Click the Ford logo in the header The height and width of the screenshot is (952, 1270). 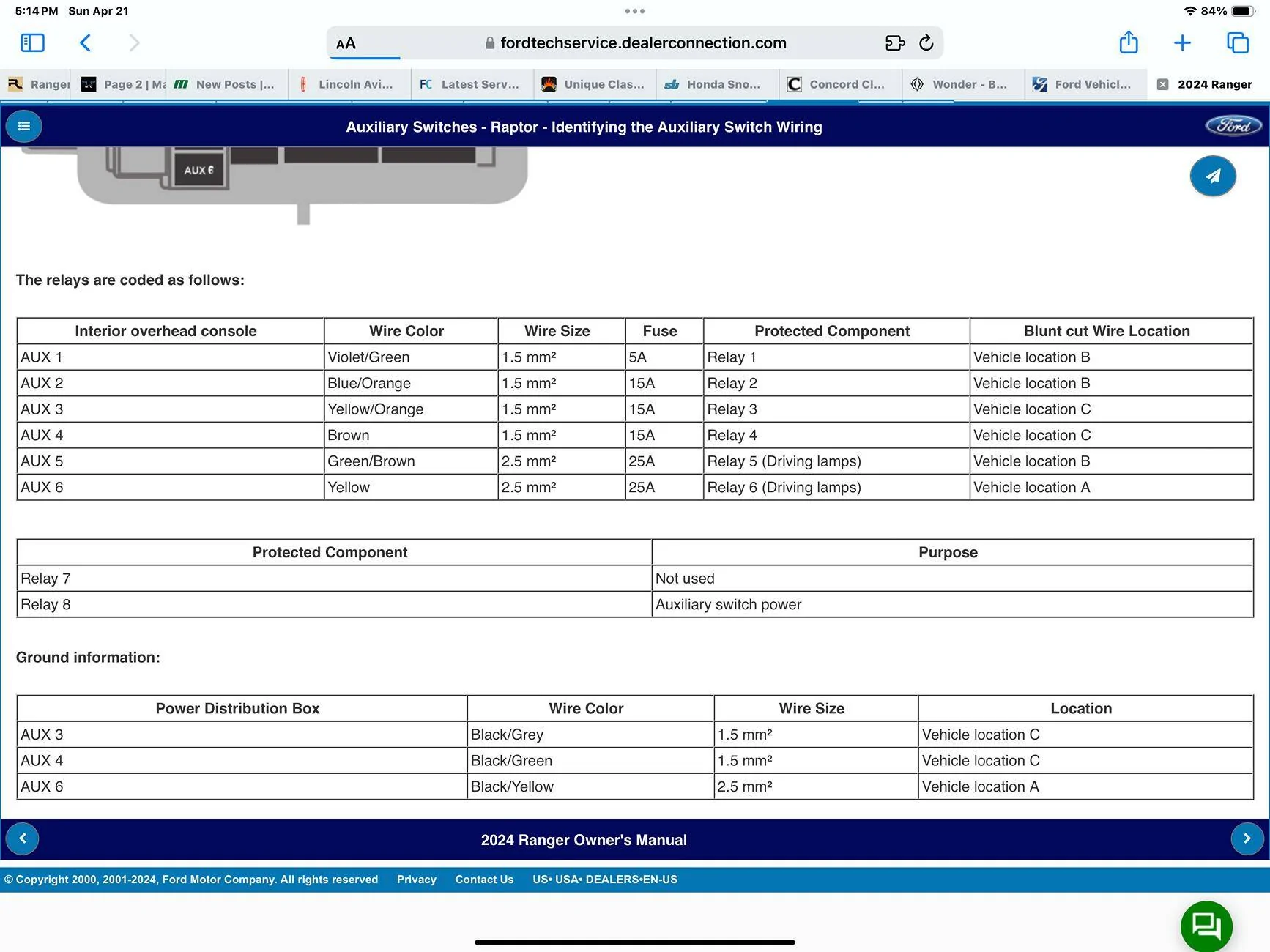pos(1233,127)
